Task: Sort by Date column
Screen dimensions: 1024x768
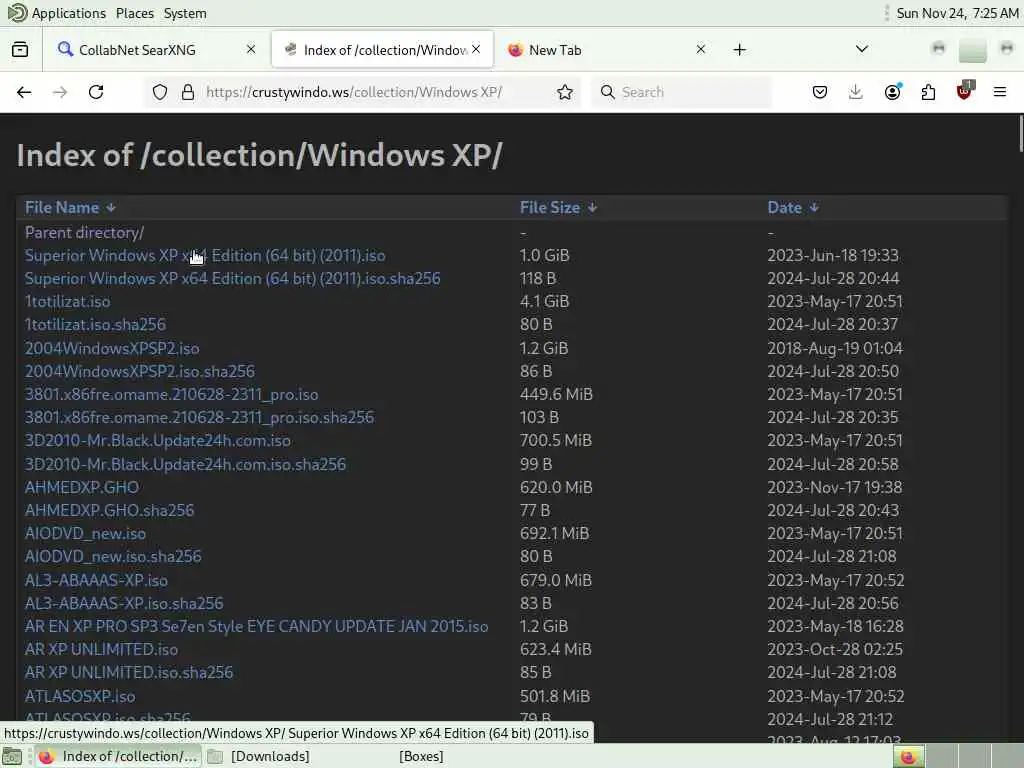Action: [792, 208]
